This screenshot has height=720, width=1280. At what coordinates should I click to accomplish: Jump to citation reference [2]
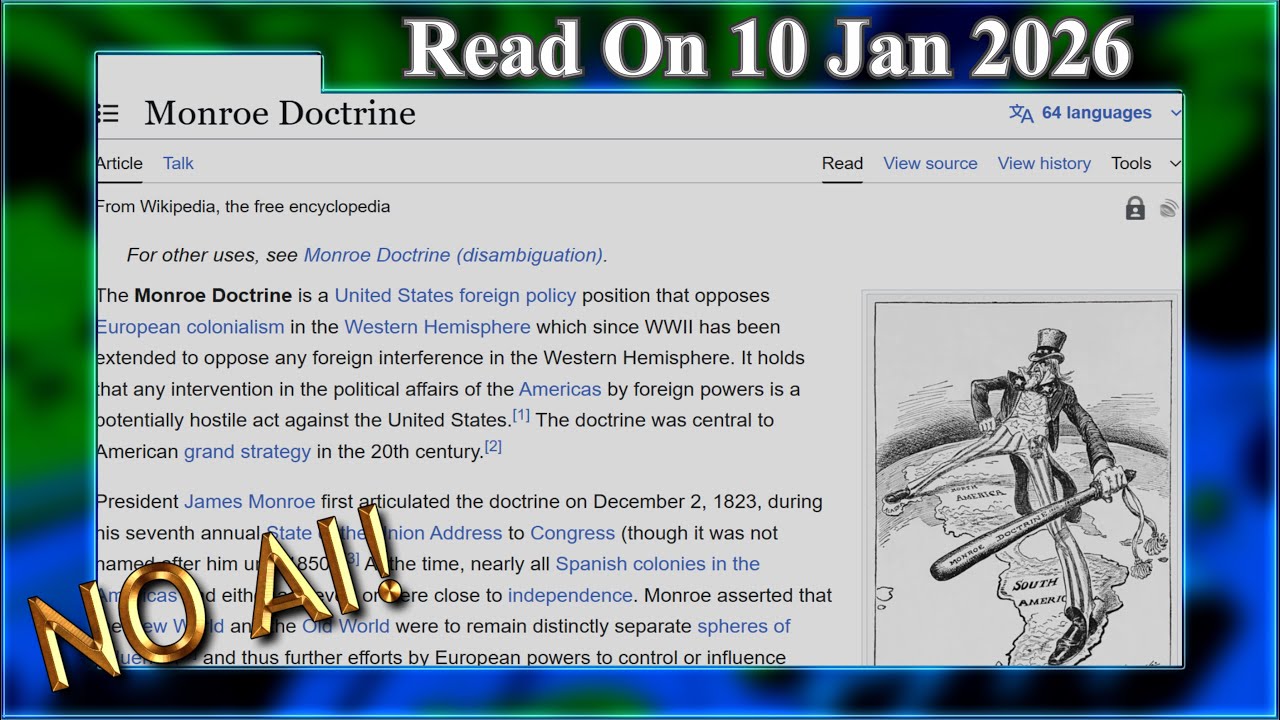[493, 447]
